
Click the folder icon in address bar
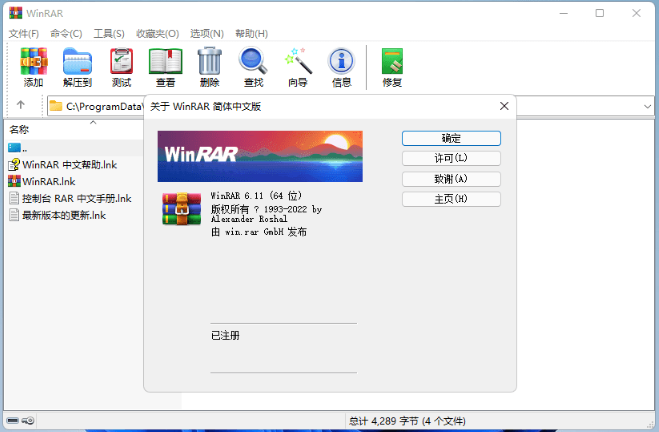click(x=56, y=106)
